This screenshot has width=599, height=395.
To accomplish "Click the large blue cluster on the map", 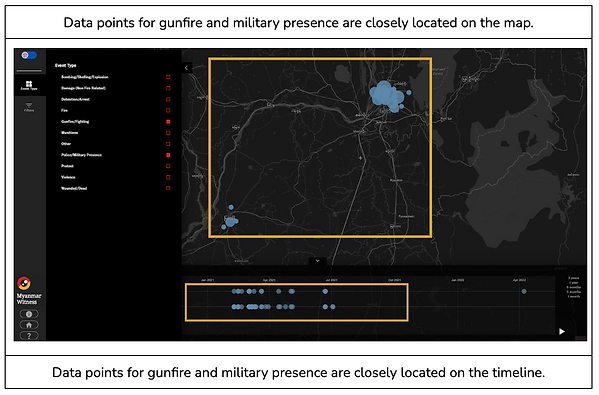I will pos(386,96).
